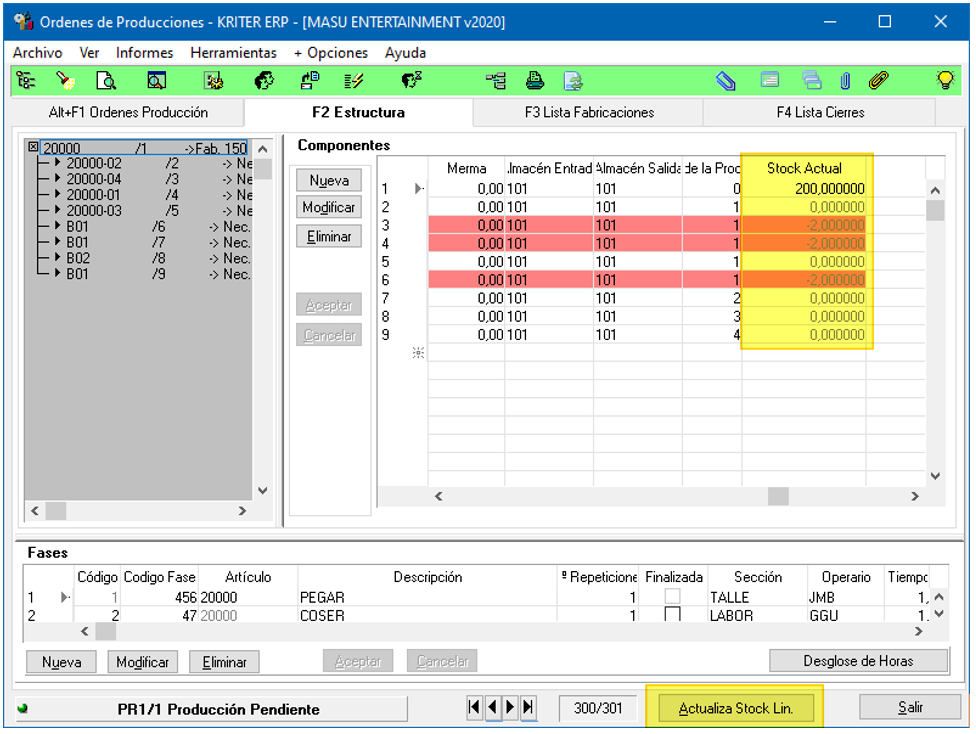Click the document search magnifier icon
The width and height of the screenshot is (976, 734).
106,81
